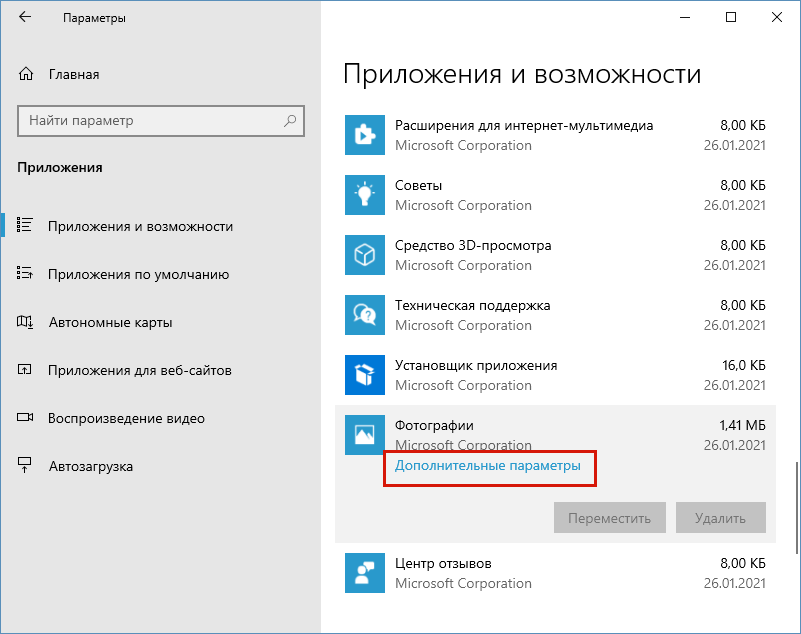
Task: Click the vertical scrollbar thumb of apps list
Action: [x=796, y=507]
